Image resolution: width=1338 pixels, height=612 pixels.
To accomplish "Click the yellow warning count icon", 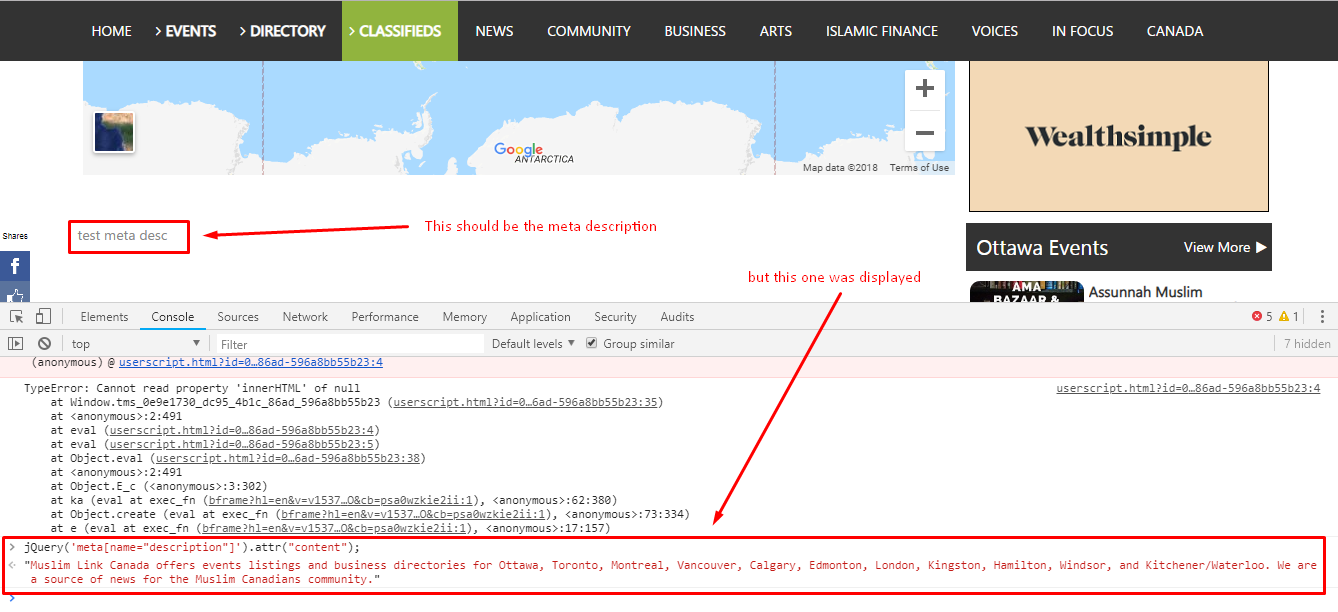I will click(x=1284, y=317).
